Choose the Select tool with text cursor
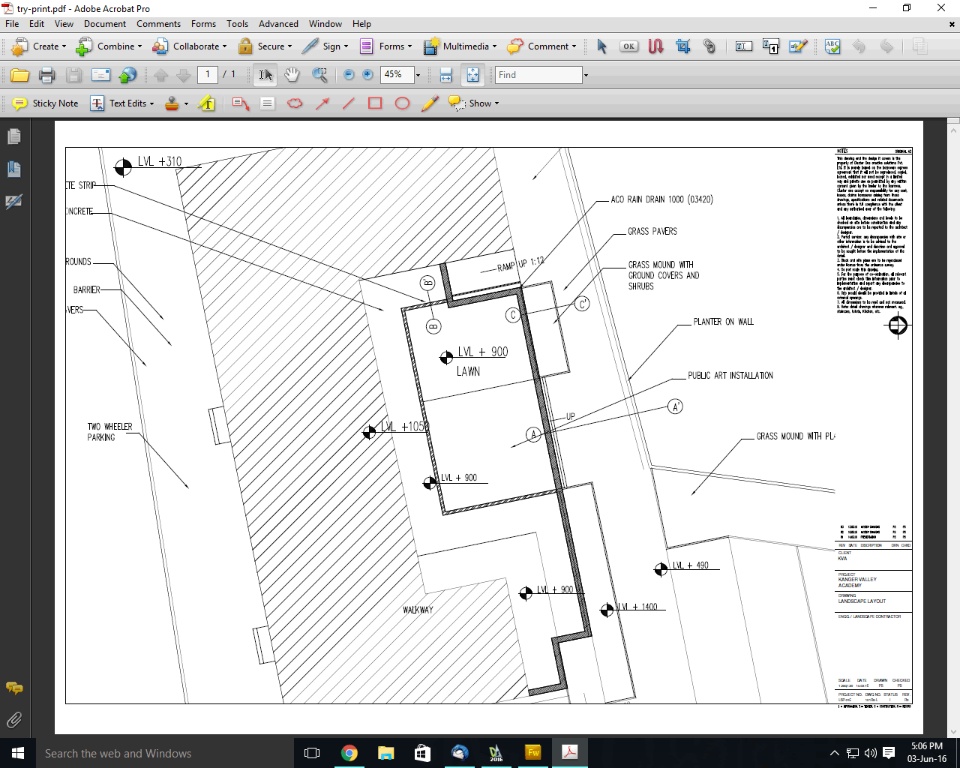 [265, 75]
